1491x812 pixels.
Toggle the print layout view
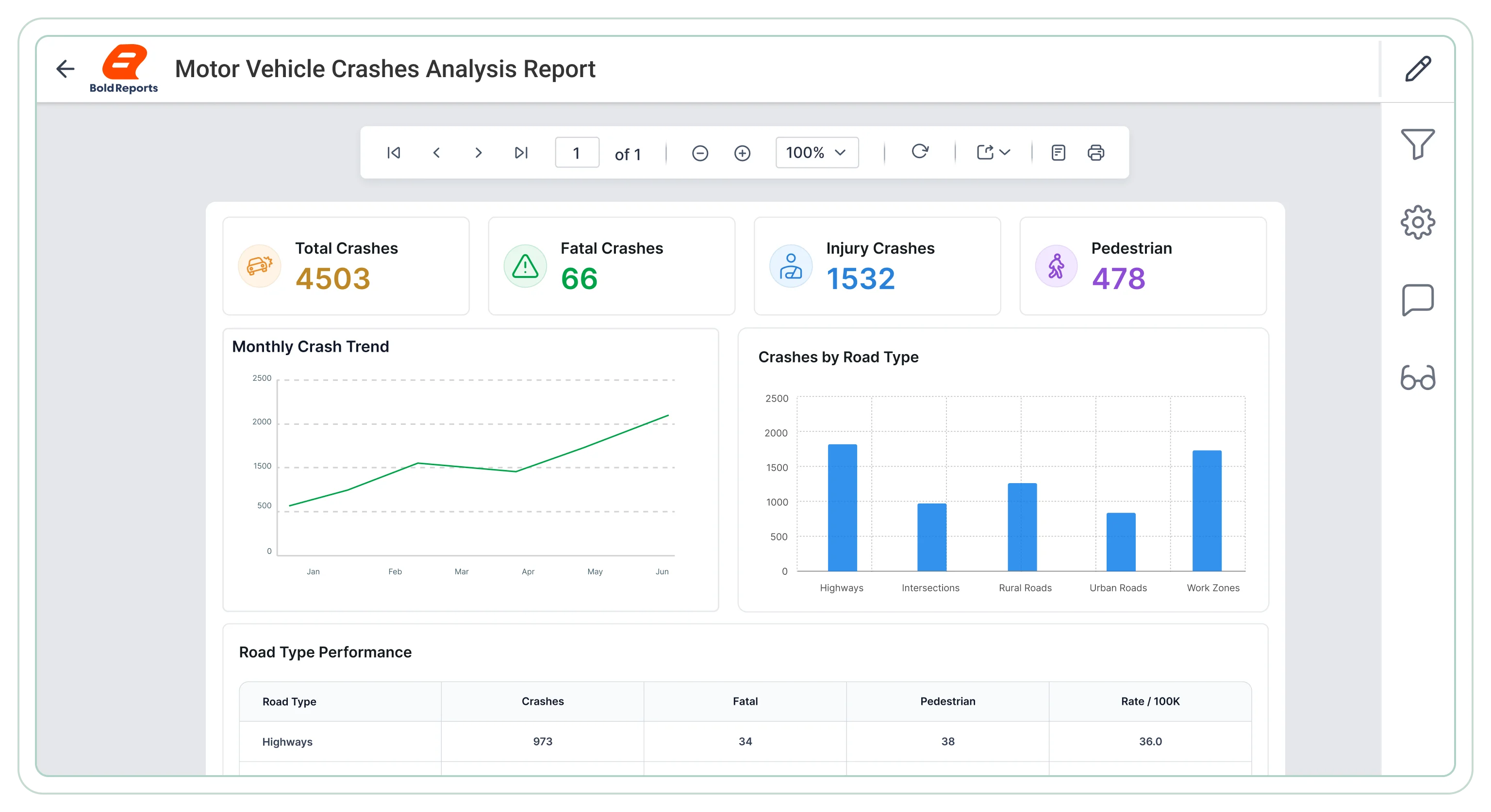point(1058,153)
